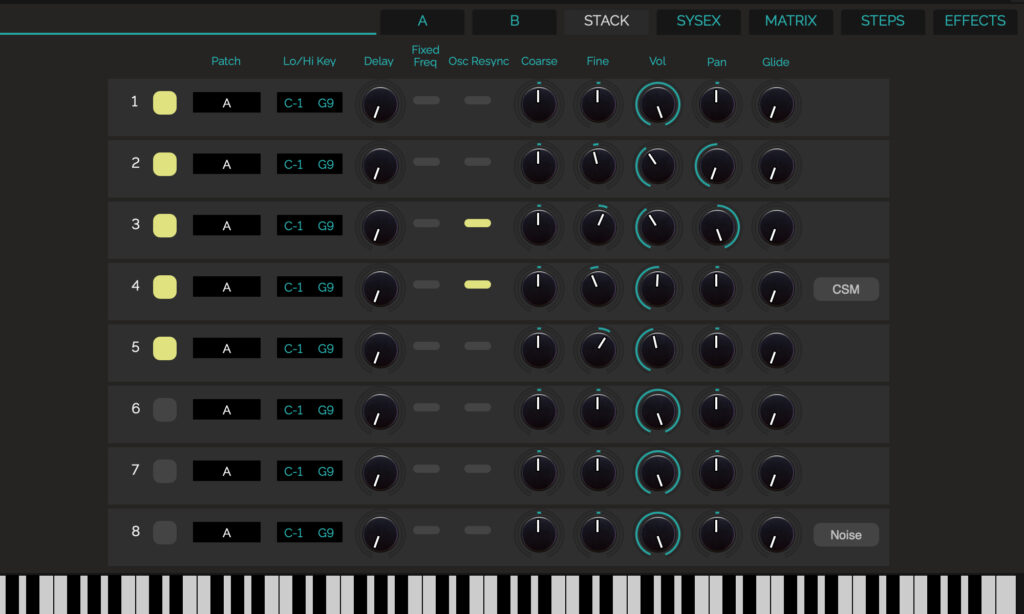This screenshot has width=1024, height=614.
Task: Click the Fine knob on layer 5
Action: [x=598, y=350]
